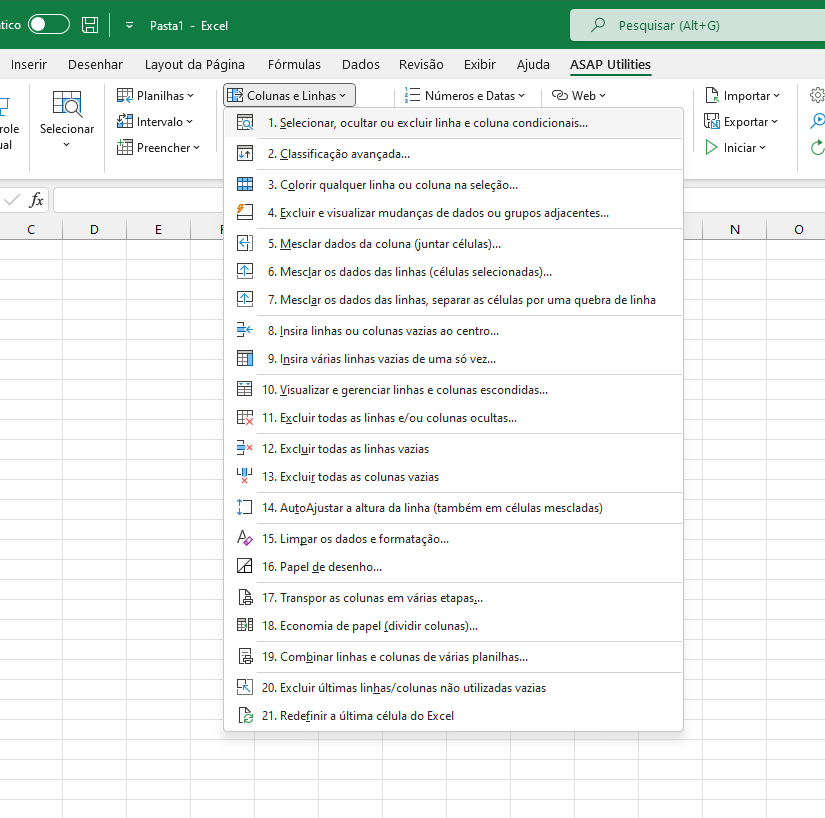Expand the Iniciar dropdown
Screen dimensions: 825x818
[x=736, y=148]
